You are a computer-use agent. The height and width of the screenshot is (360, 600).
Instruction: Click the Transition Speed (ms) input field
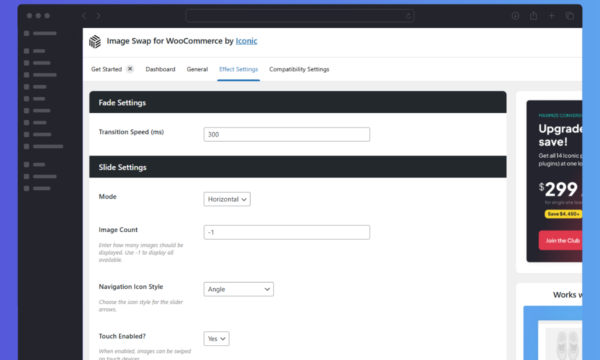287,134
